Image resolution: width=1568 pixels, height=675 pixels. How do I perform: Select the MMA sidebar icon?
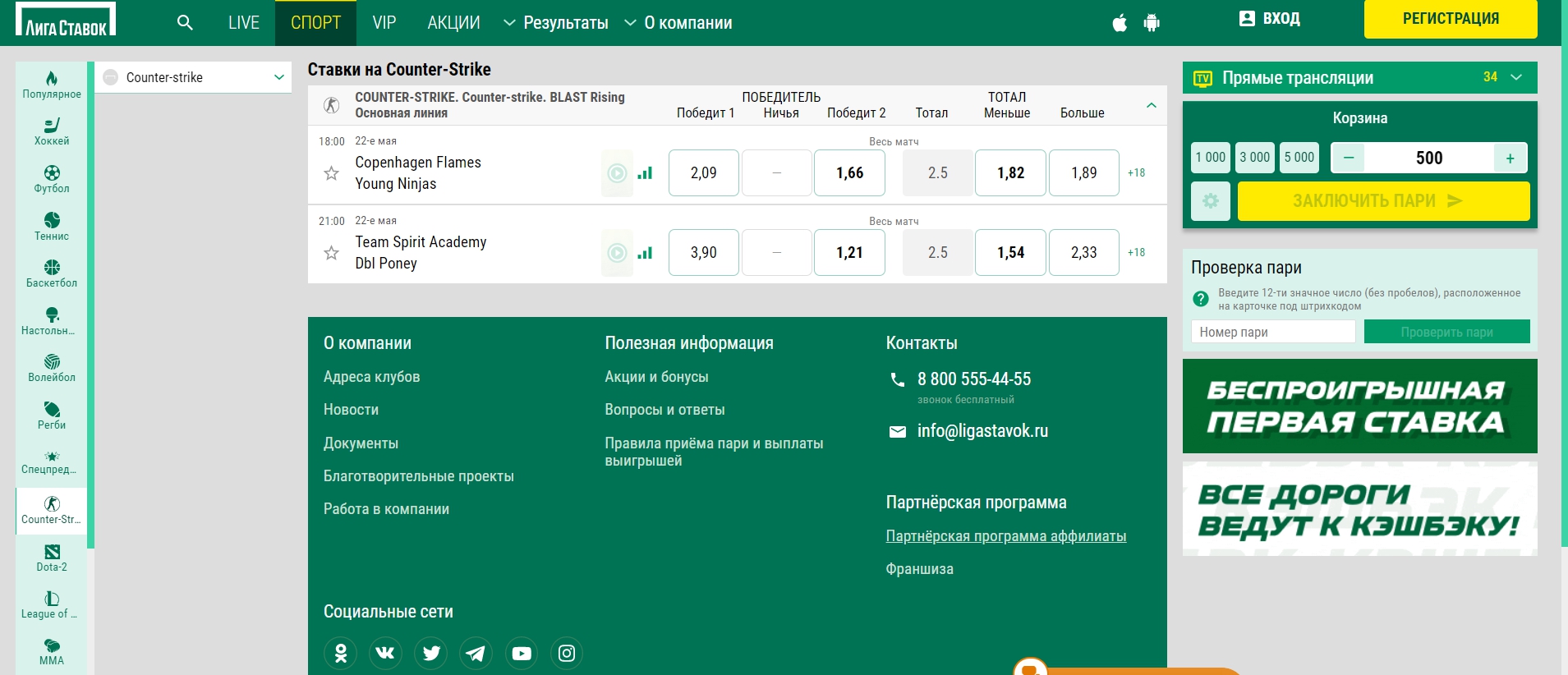pyautogui.click(x=52, y=652)
